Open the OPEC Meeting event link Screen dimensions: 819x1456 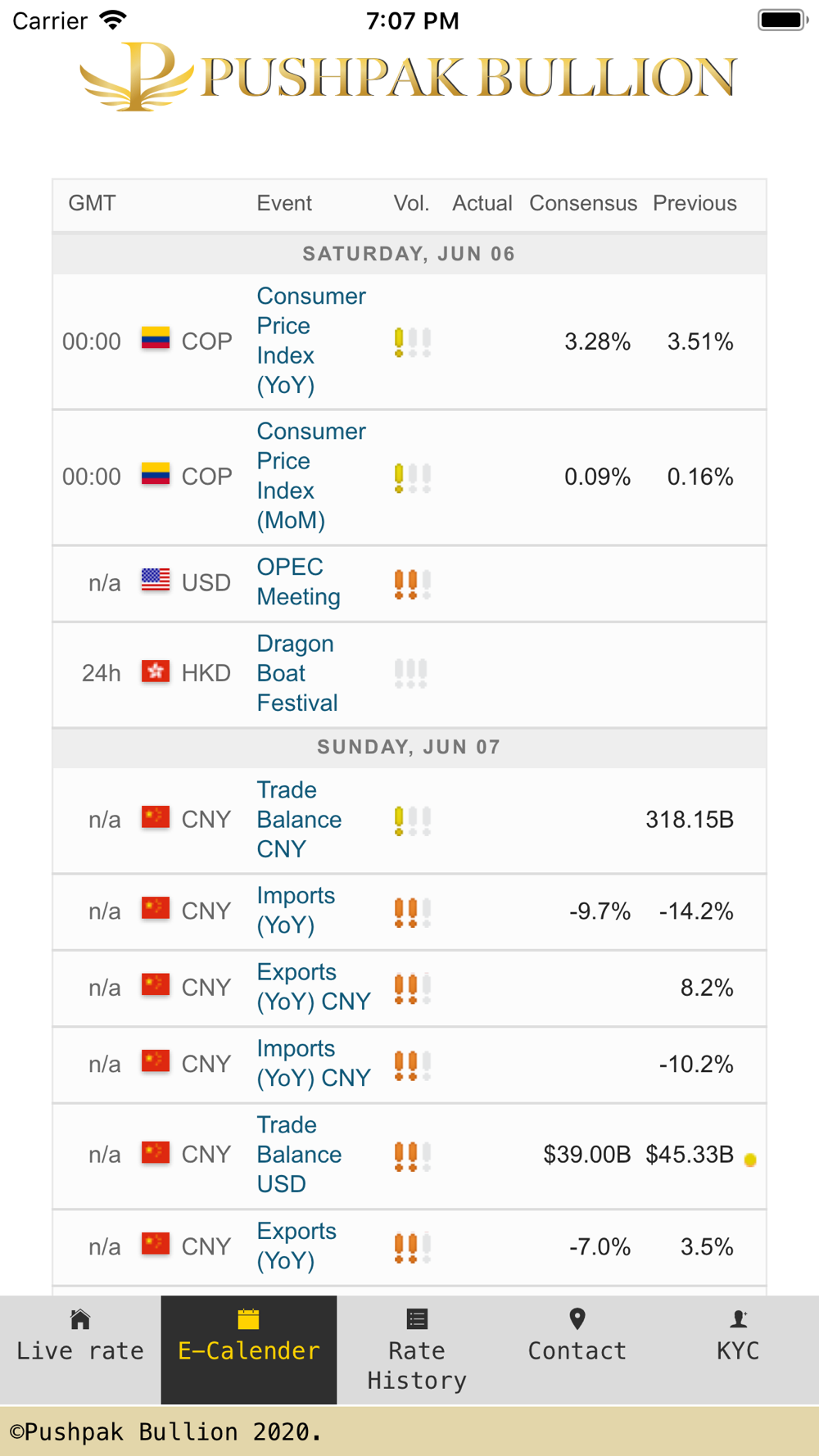click(x=298, y=581)
